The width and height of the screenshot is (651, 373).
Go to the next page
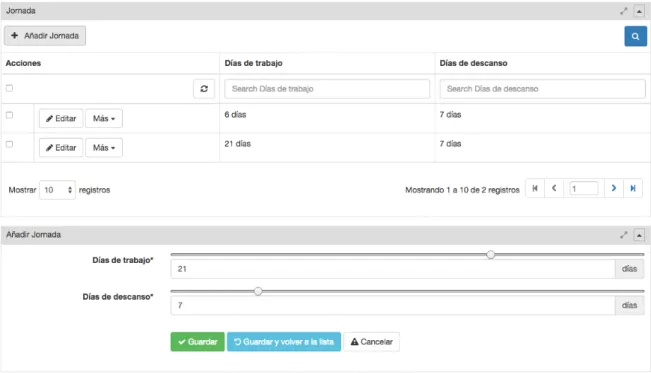click(614, 188)
